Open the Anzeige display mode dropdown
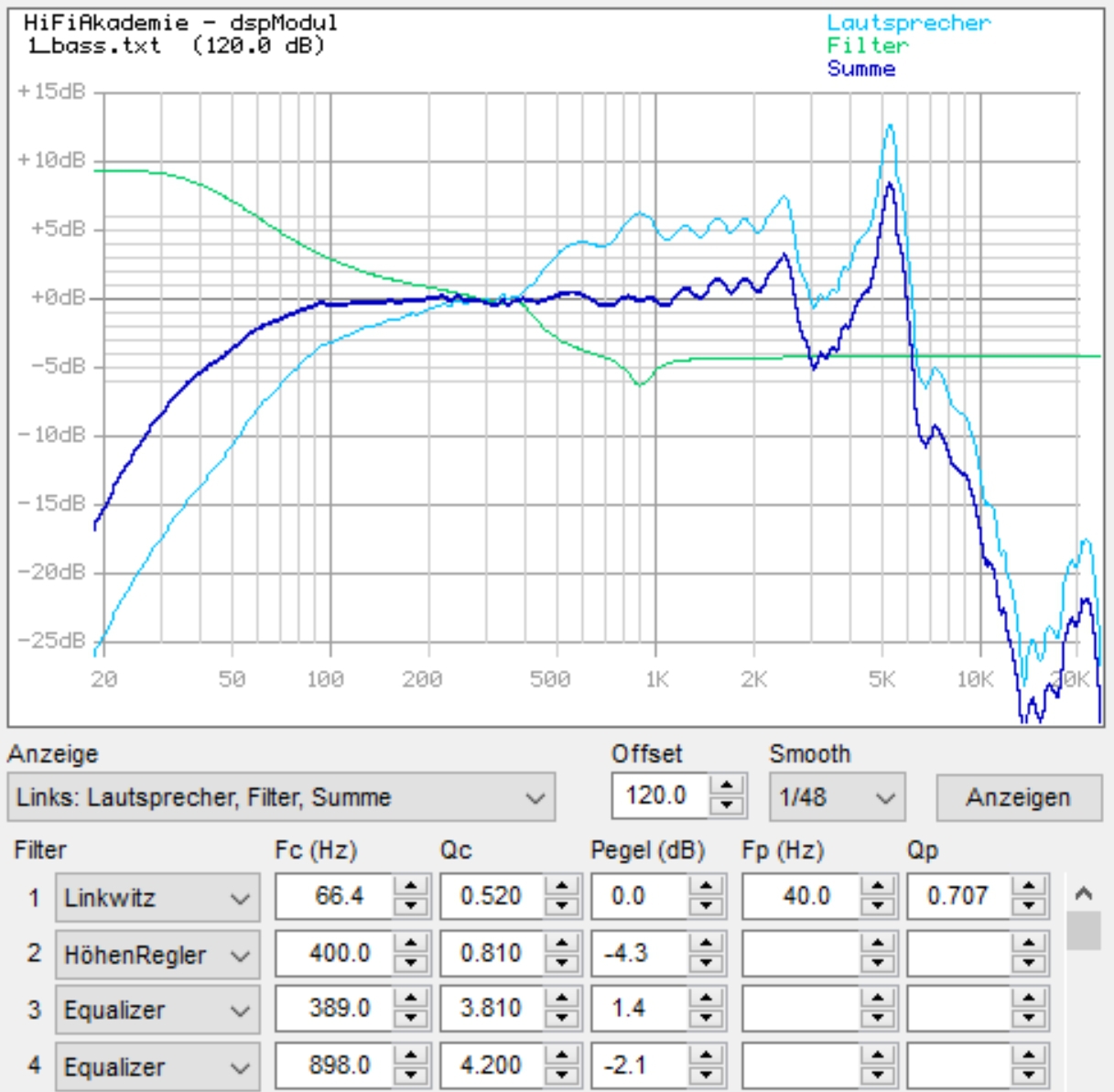 pyautogui.click(x=280, y=798)
